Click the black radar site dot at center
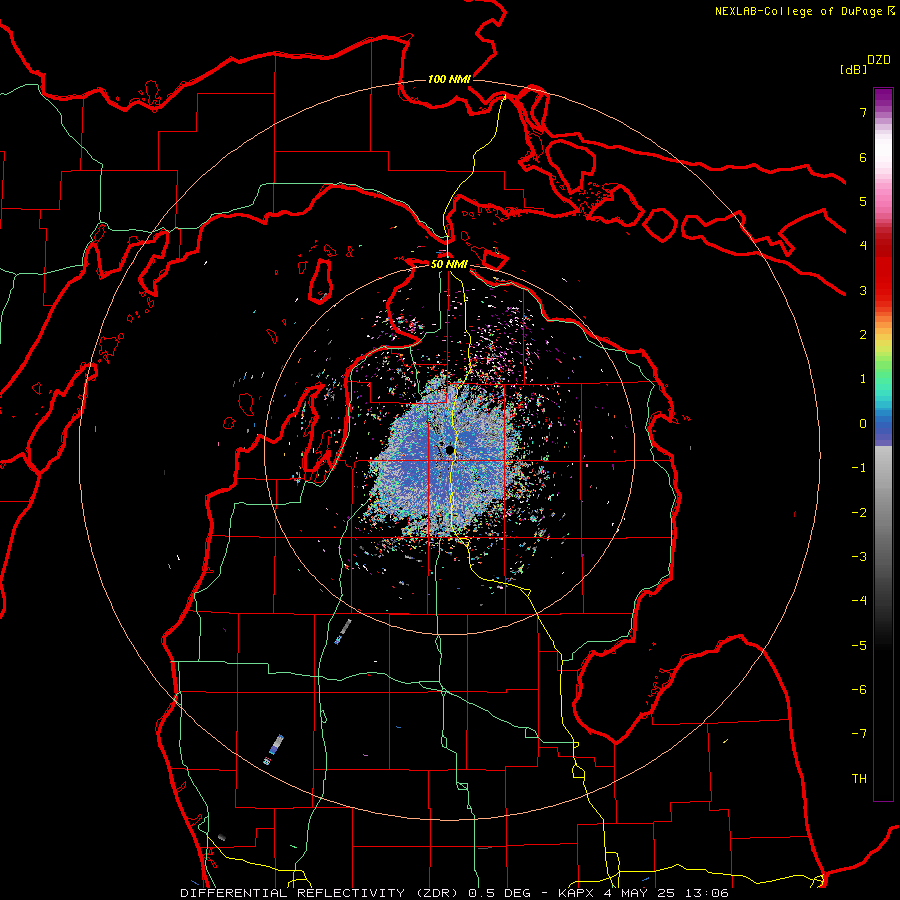The height and width of the screenshot is (900, 900). [449, 449]
